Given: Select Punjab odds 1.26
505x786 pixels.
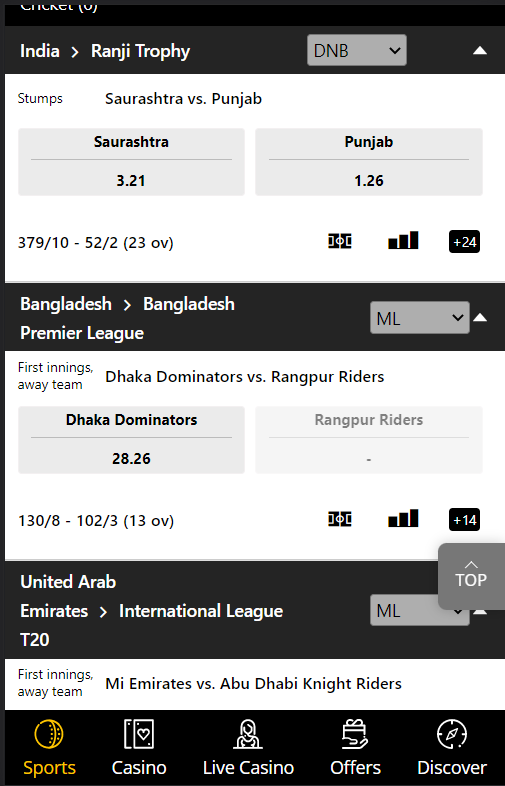Looking at the screenshot, I should 369,162.
